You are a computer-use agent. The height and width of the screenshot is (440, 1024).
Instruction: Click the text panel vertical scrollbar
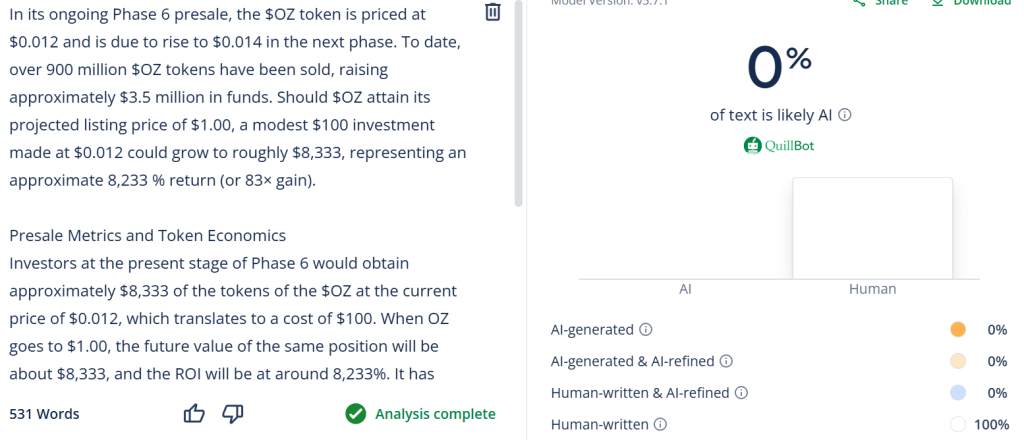pos(518,100)
